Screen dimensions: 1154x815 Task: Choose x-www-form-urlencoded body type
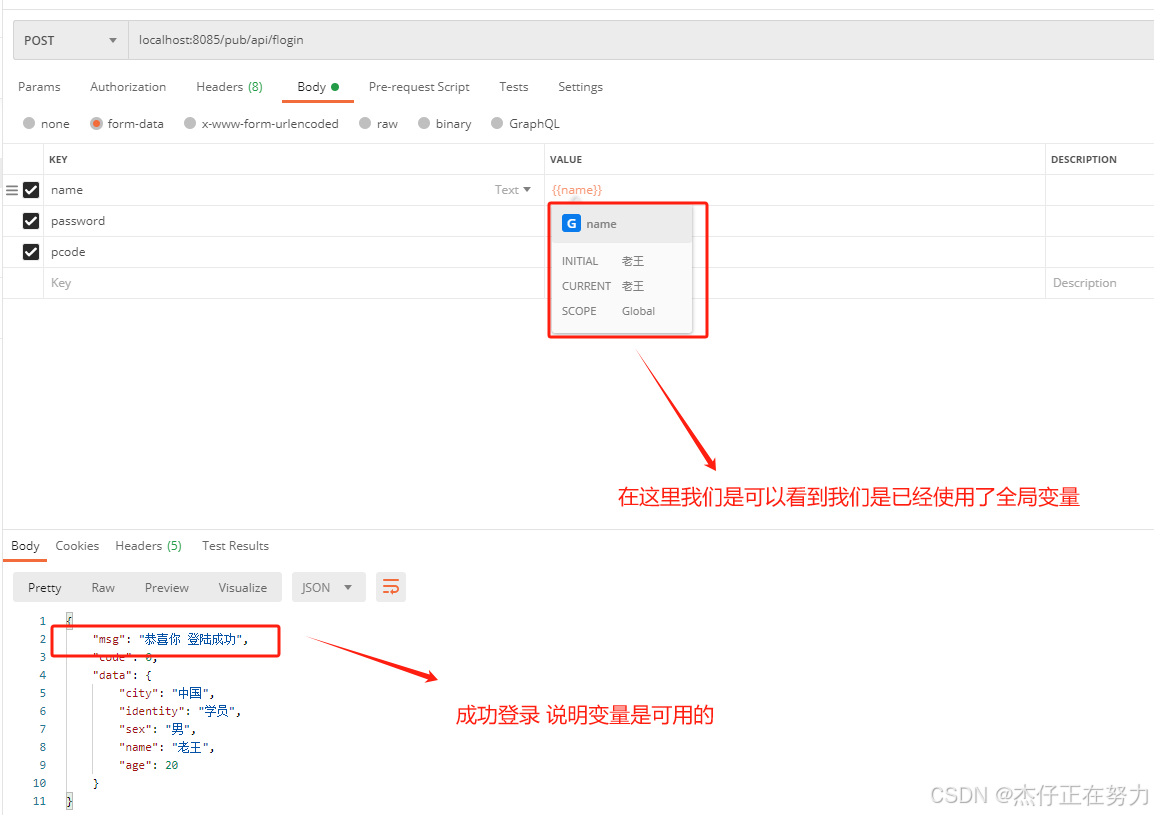click(190, 123)
